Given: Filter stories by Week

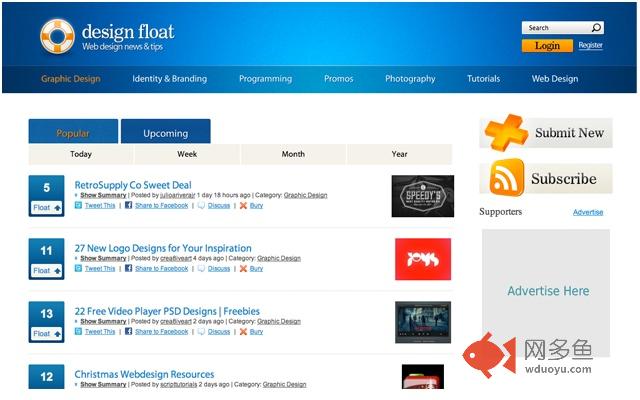Looking at the screenshot, I should [x=187, y=154].
